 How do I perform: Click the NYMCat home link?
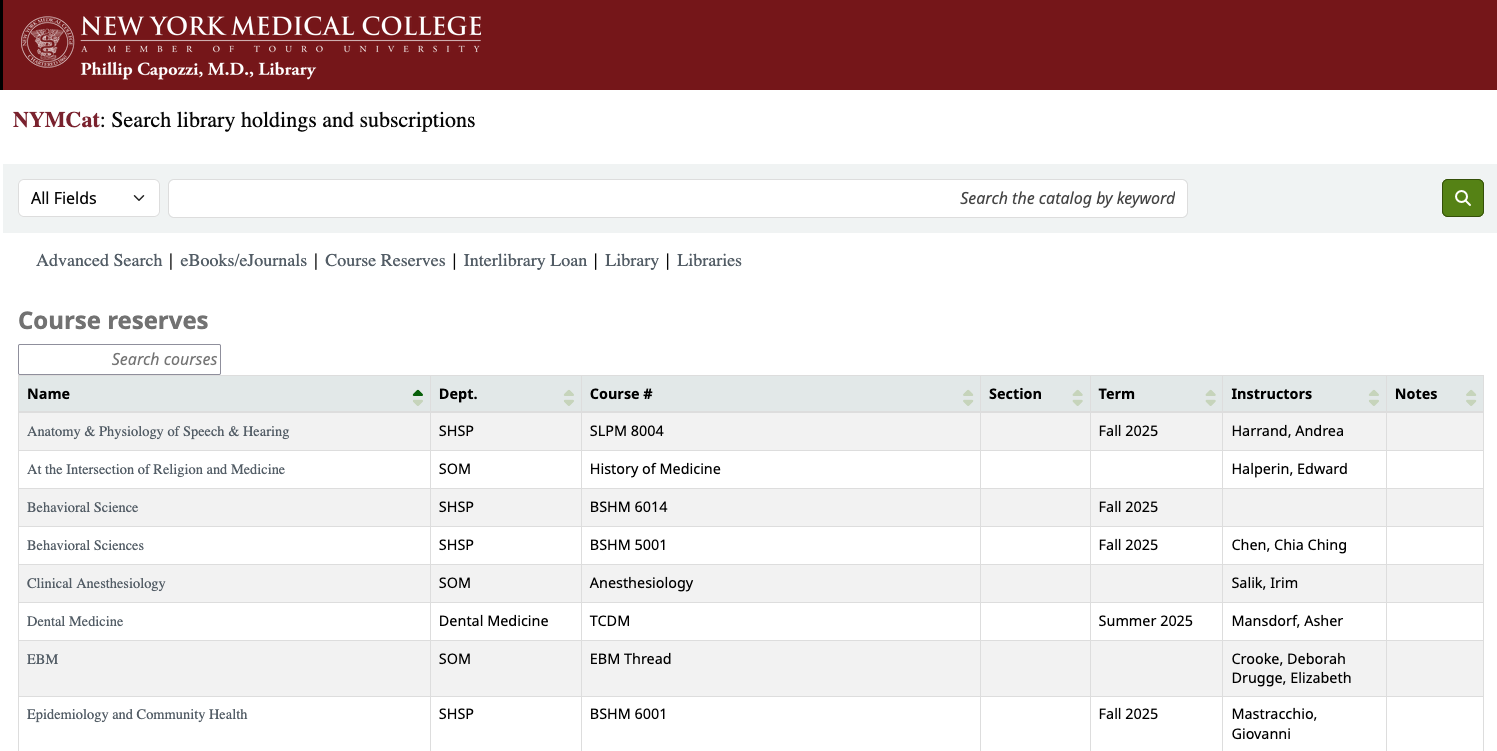(57, 121)
